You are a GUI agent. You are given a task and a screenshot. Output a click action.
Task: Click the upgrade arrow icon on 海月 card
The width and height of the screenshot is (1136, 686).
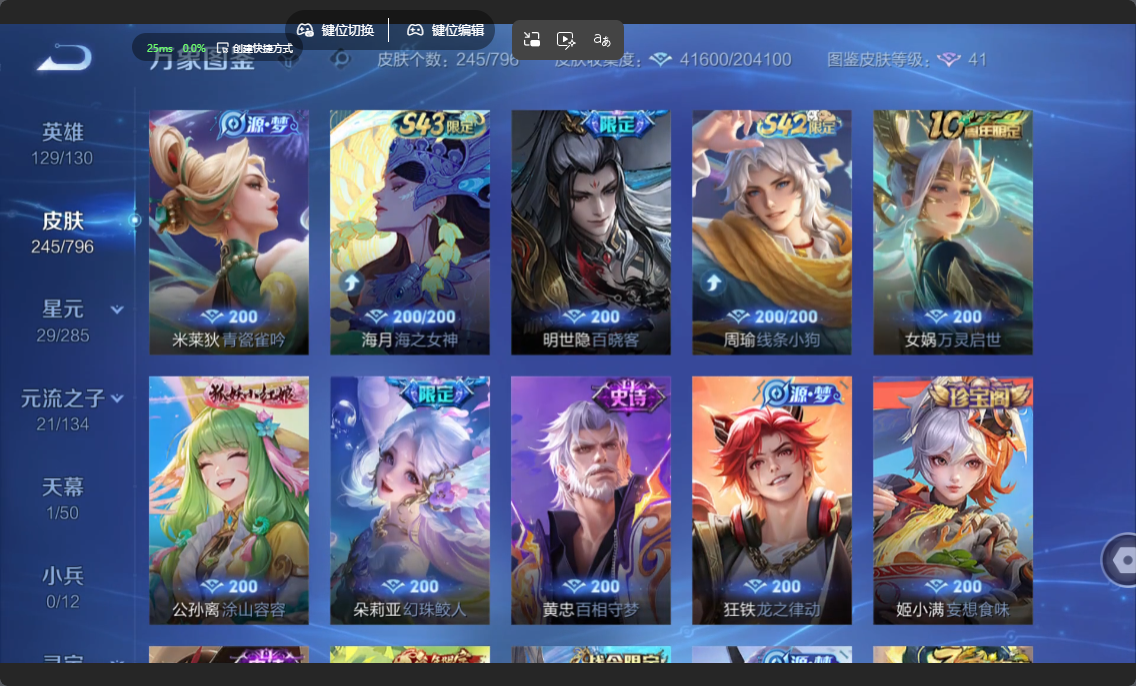point(351,282)
